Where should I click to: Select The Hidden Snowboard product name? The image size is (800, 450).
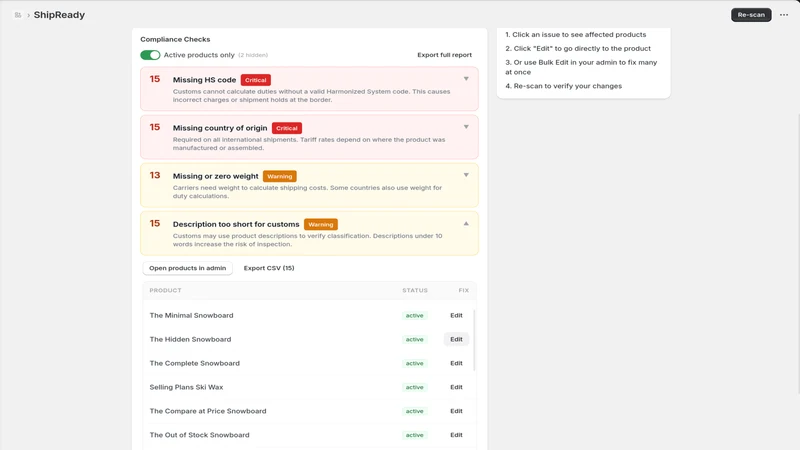[190, 339]
